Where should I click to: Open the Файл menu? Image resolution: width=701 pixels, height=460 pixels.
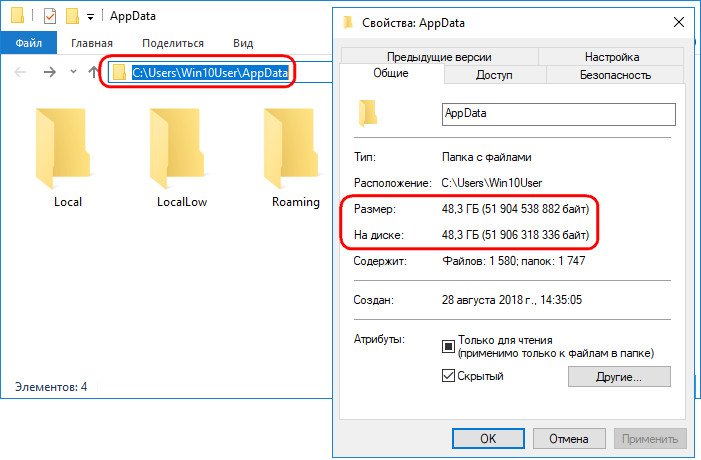pyautogui.click(x=29, y=43)
